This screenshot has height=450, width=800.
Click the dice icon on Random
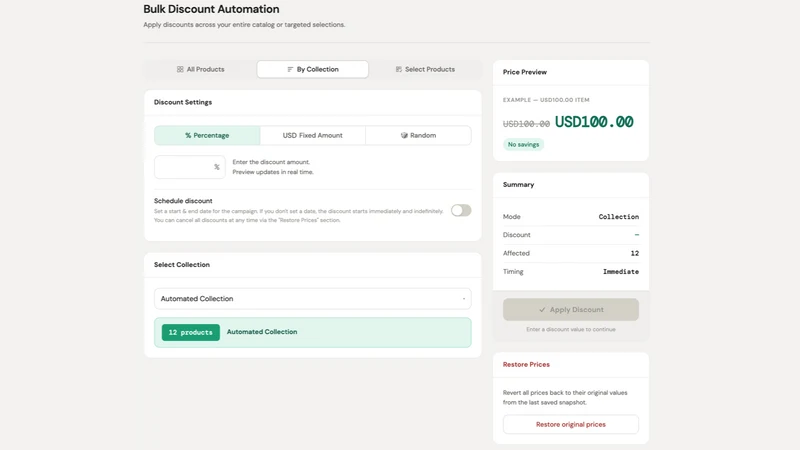click(404, 135)
